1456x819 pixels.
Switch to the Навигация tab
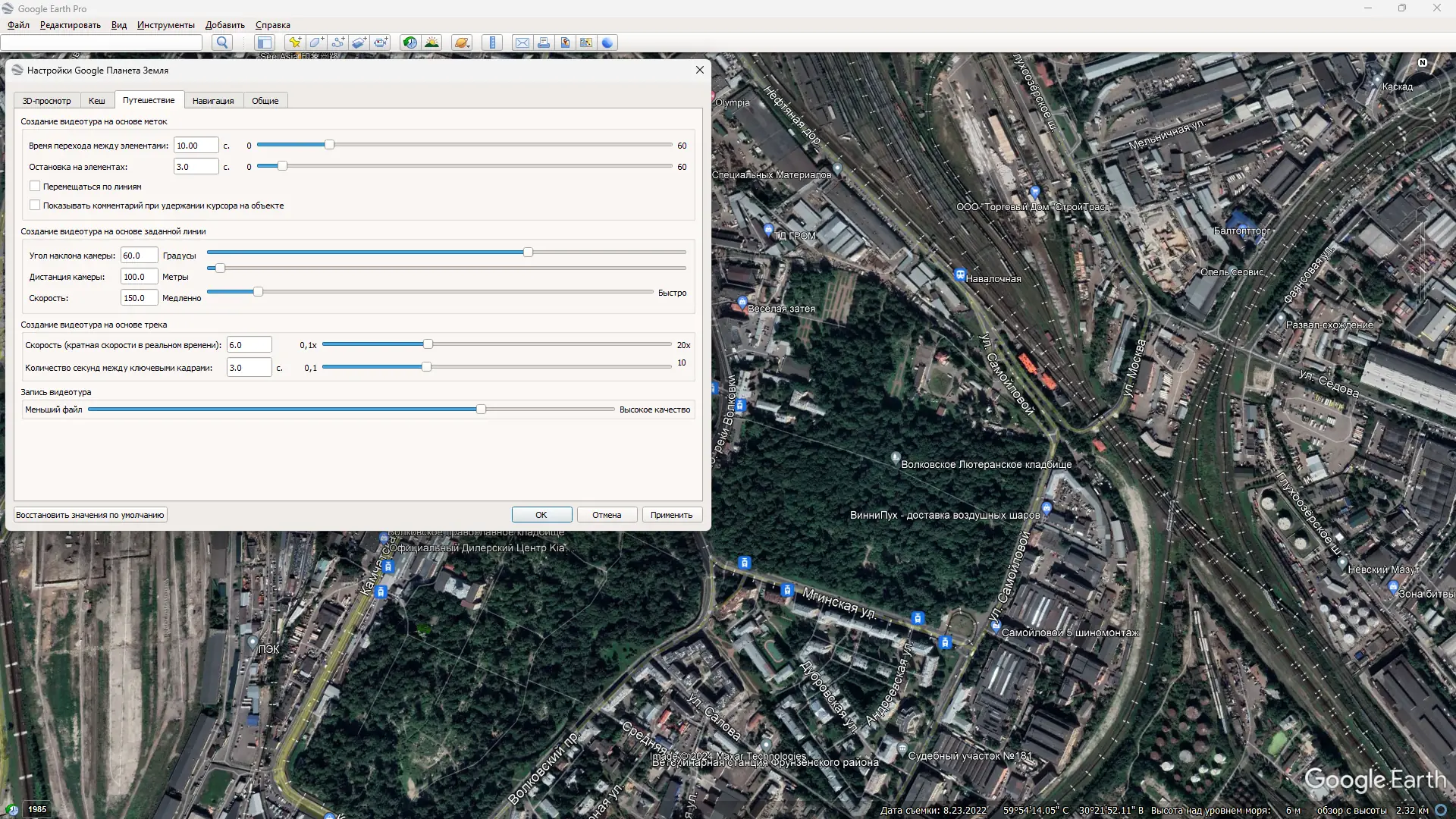click(x=214, y=100)
